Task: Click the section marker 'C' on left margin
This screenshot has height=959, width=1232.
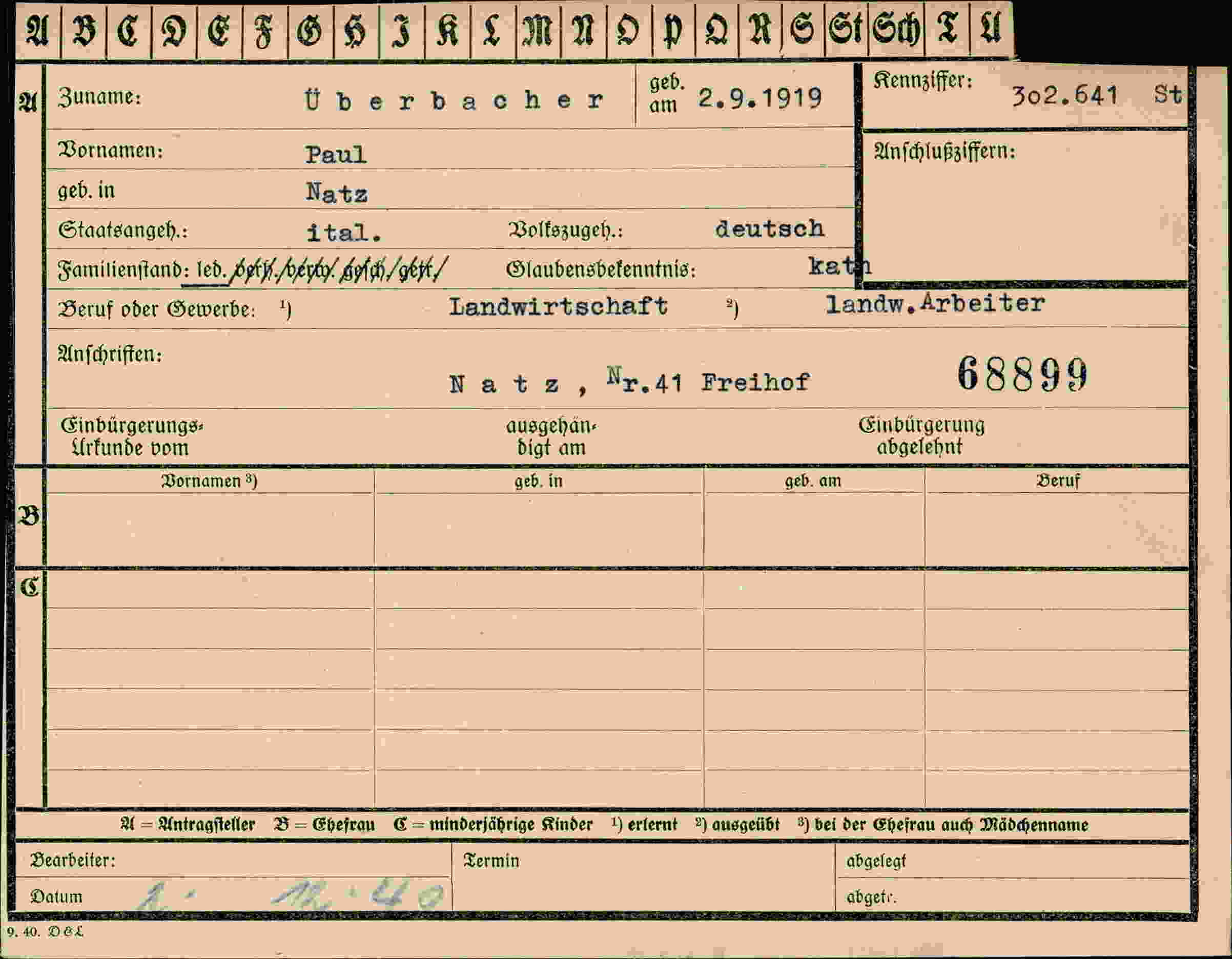Action: (x=29, y=588)
